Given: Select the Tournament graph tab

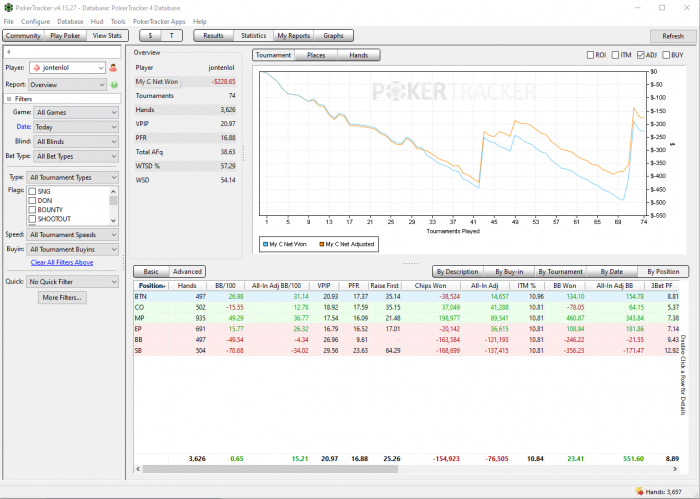Looking at the screenshot, I should [x=273, y=55].
